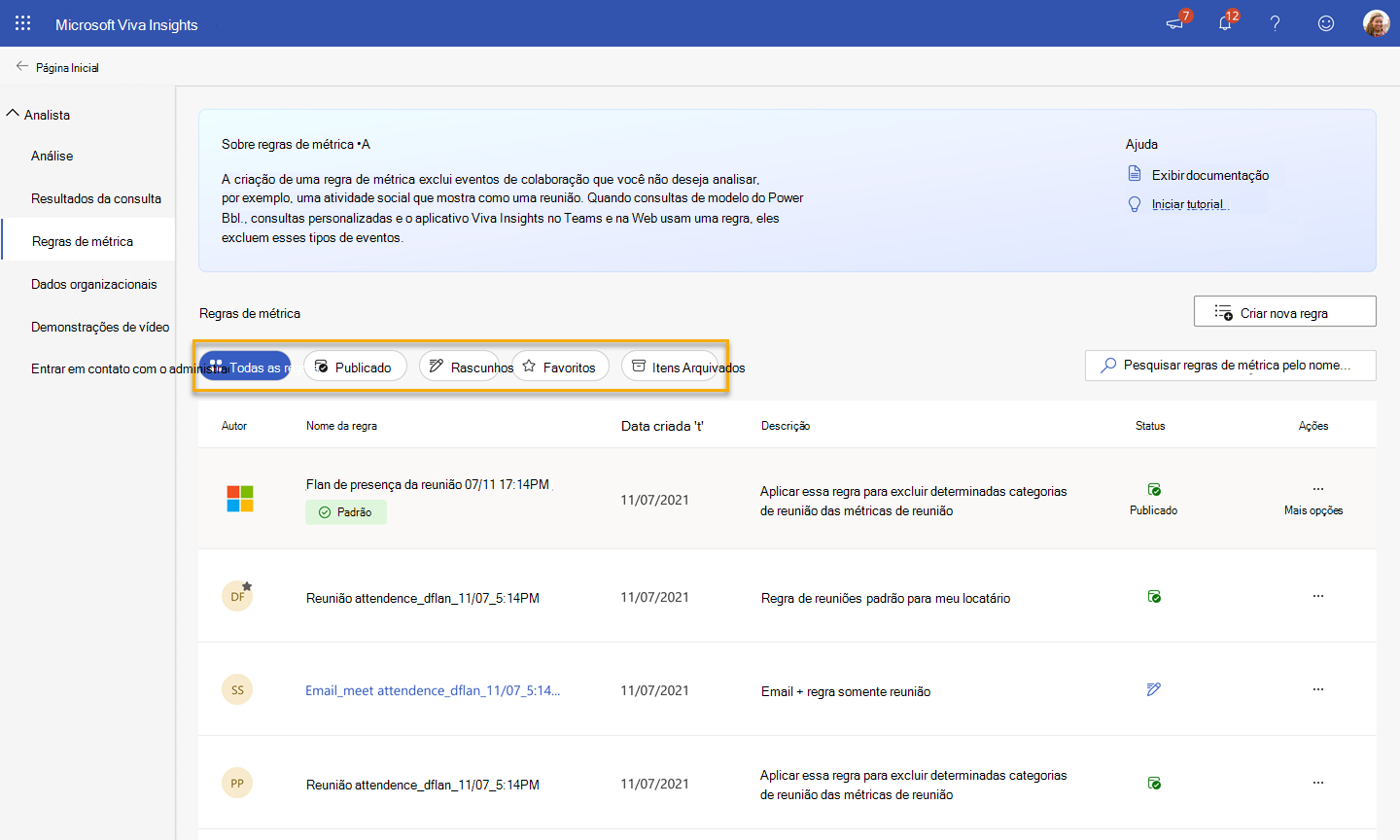The height and width of the screenshot is (840, 1400).
Task: Click the Microsoft logo author icon
Action: coord(240,499)
